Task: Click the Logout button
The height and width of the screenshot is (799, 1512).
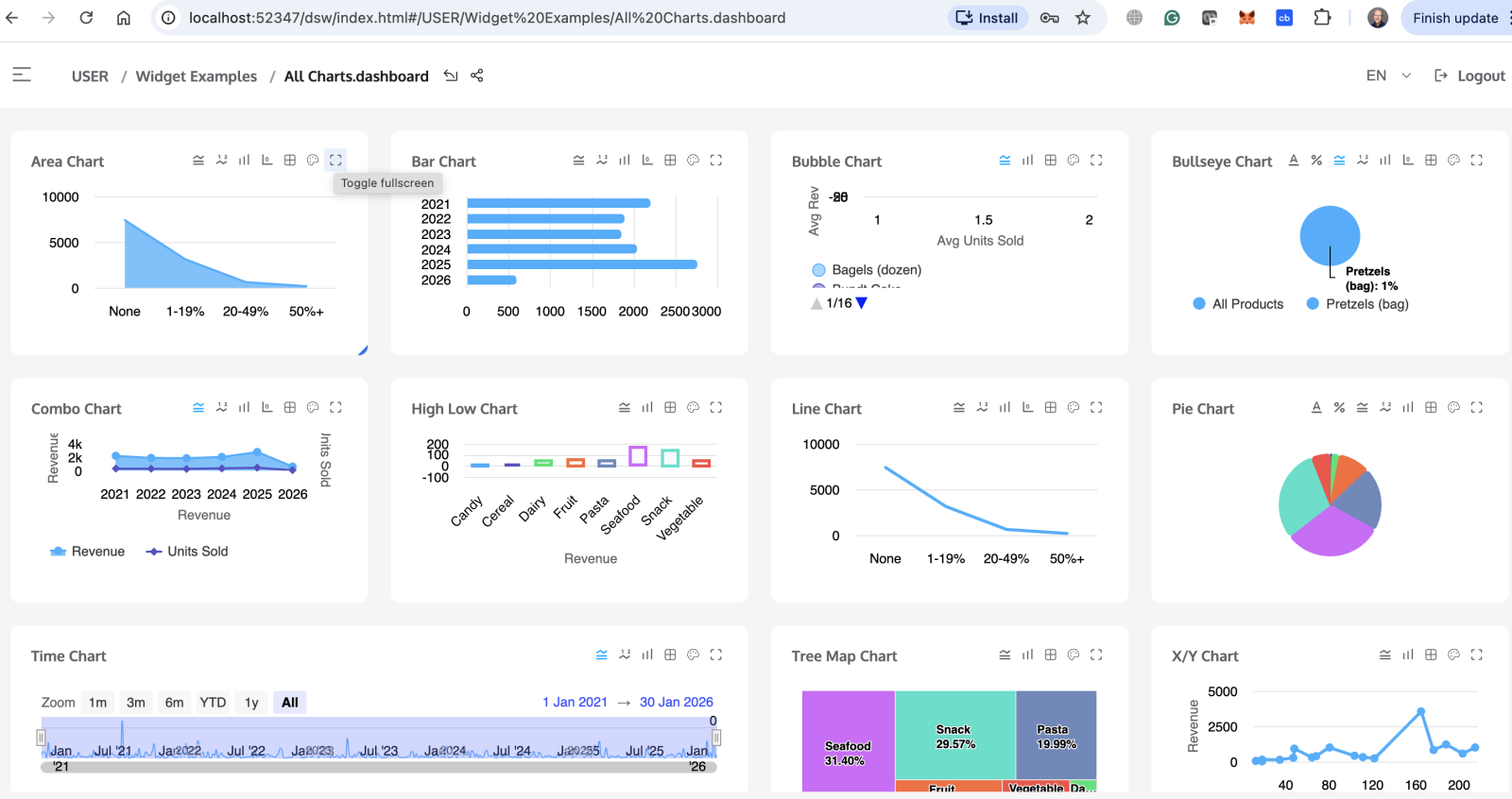Action: click(x=1469, y=76)
